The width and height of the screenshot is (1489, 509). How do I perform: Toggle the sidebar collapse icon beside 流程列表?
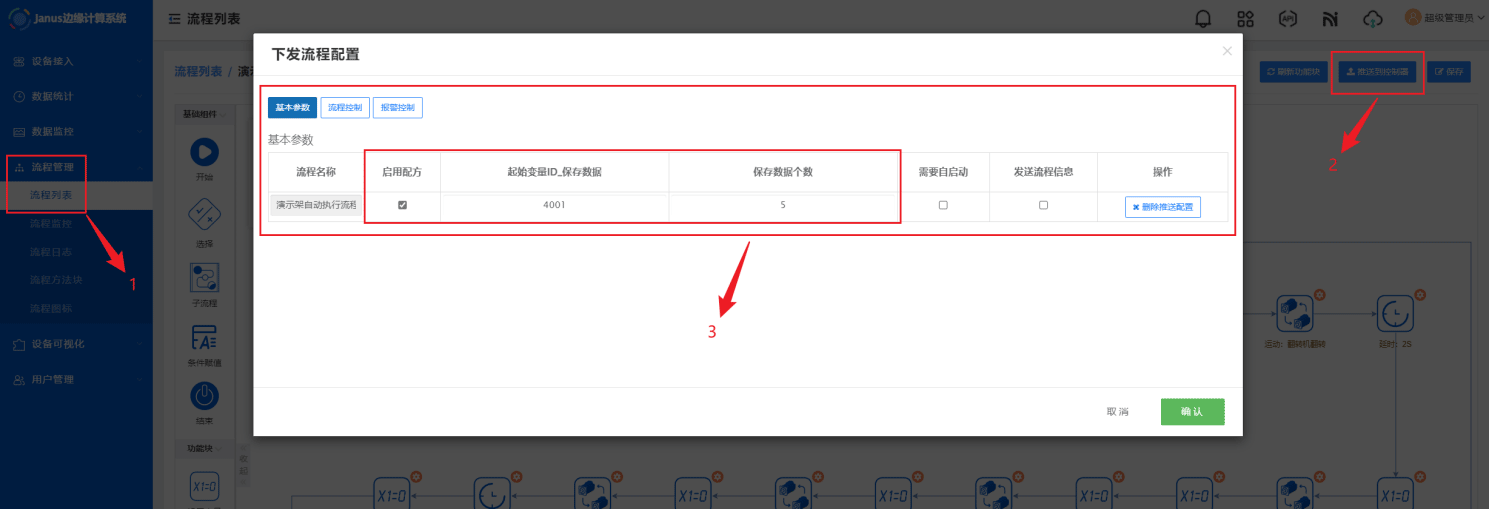pos(174,19)
